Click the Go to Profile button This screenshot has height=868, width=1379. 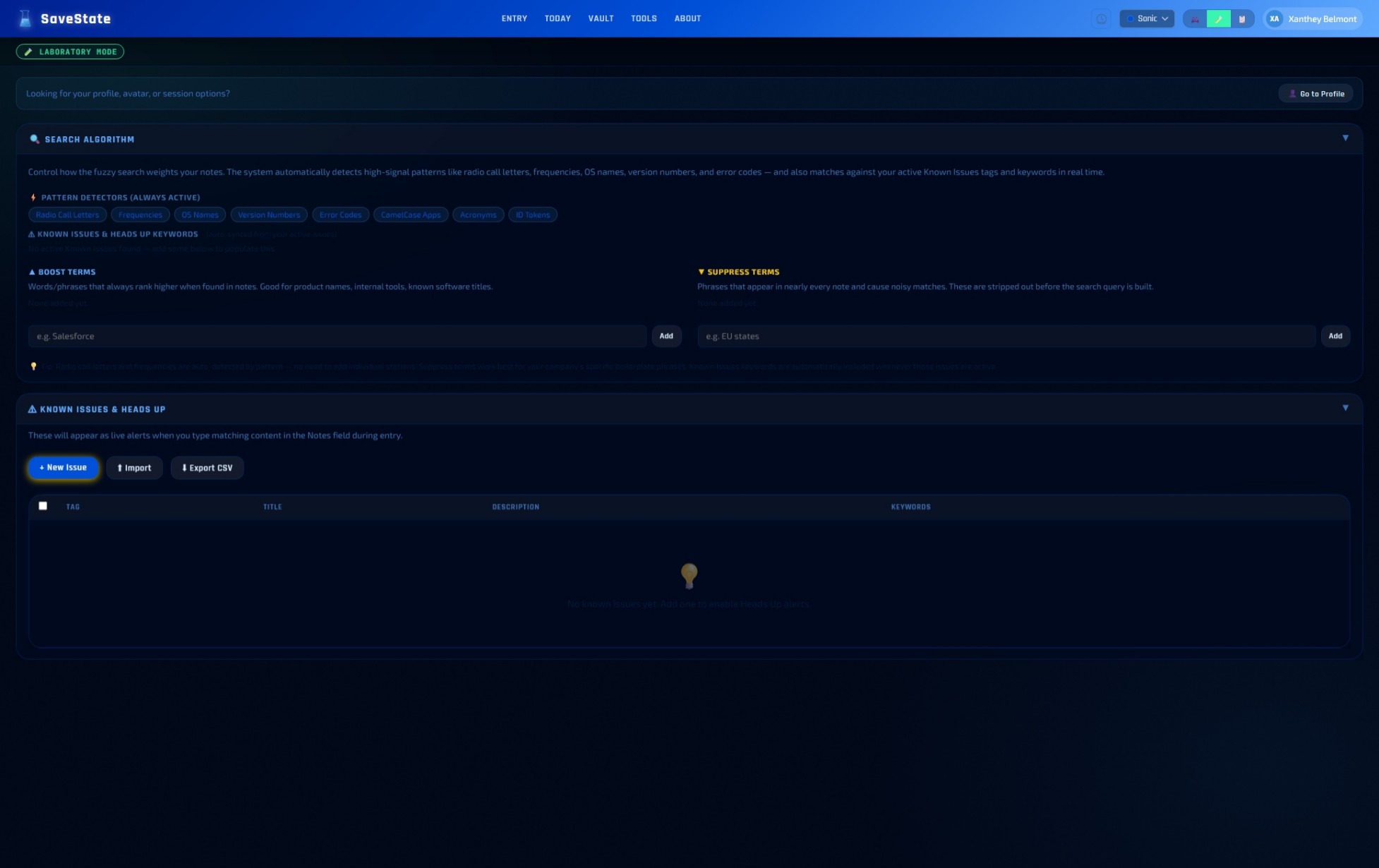(x=1315, y=93)
